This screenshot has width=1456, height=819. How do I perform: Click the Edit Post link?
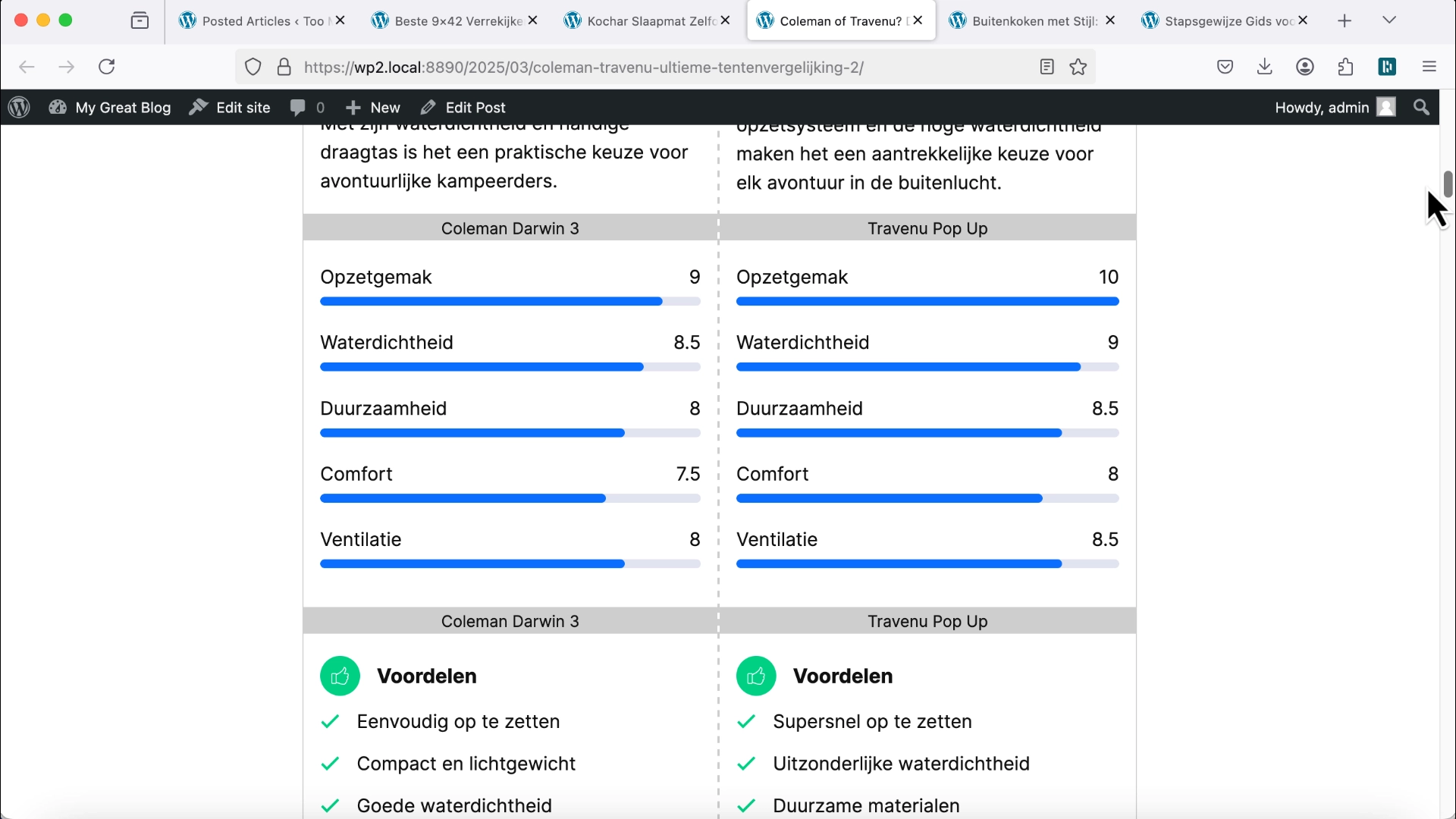[463, 108]
